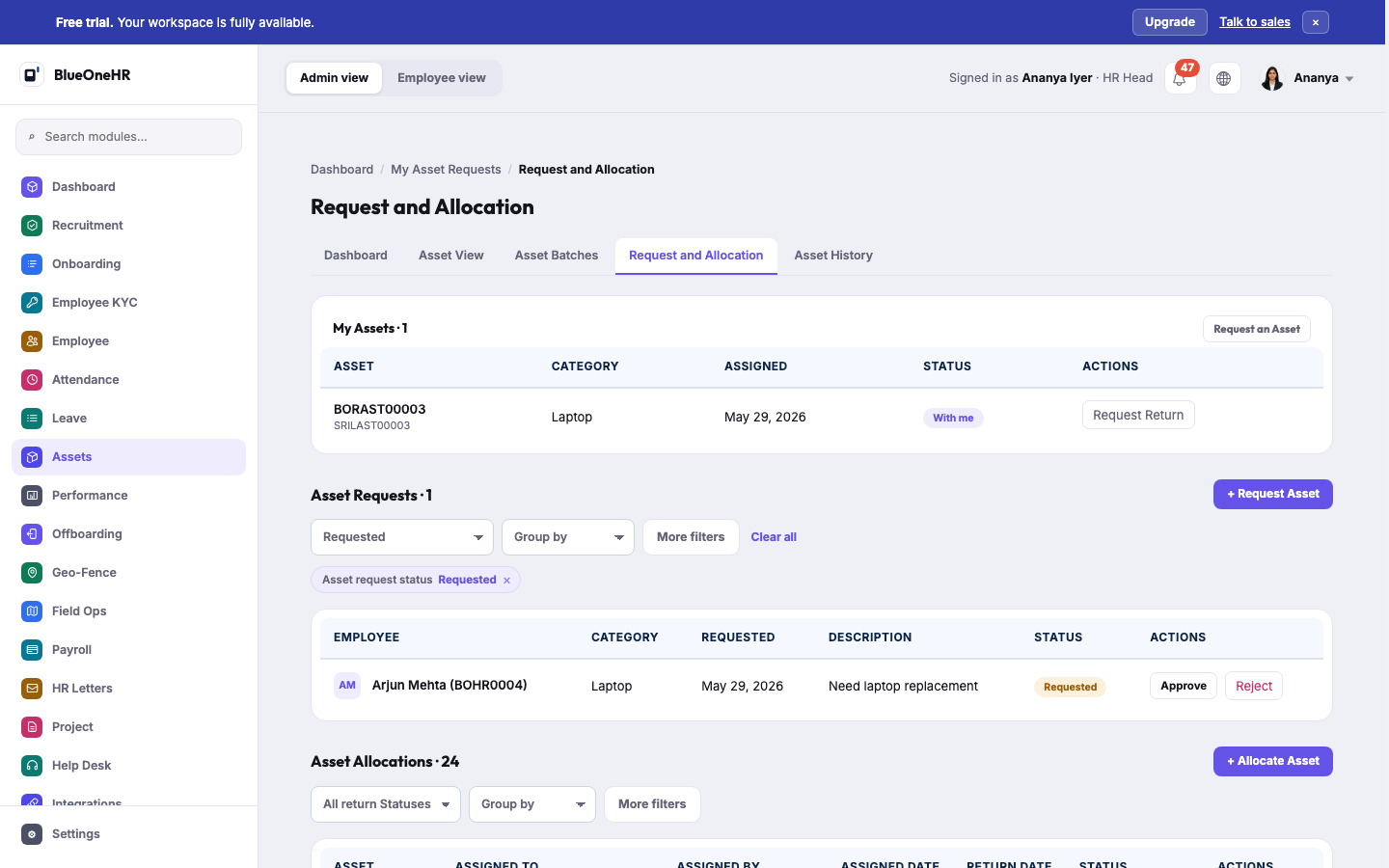This screenshot has width=1389, height=868.
Task: Click Request Return for BORAST00003
Action: [1138, 415]
